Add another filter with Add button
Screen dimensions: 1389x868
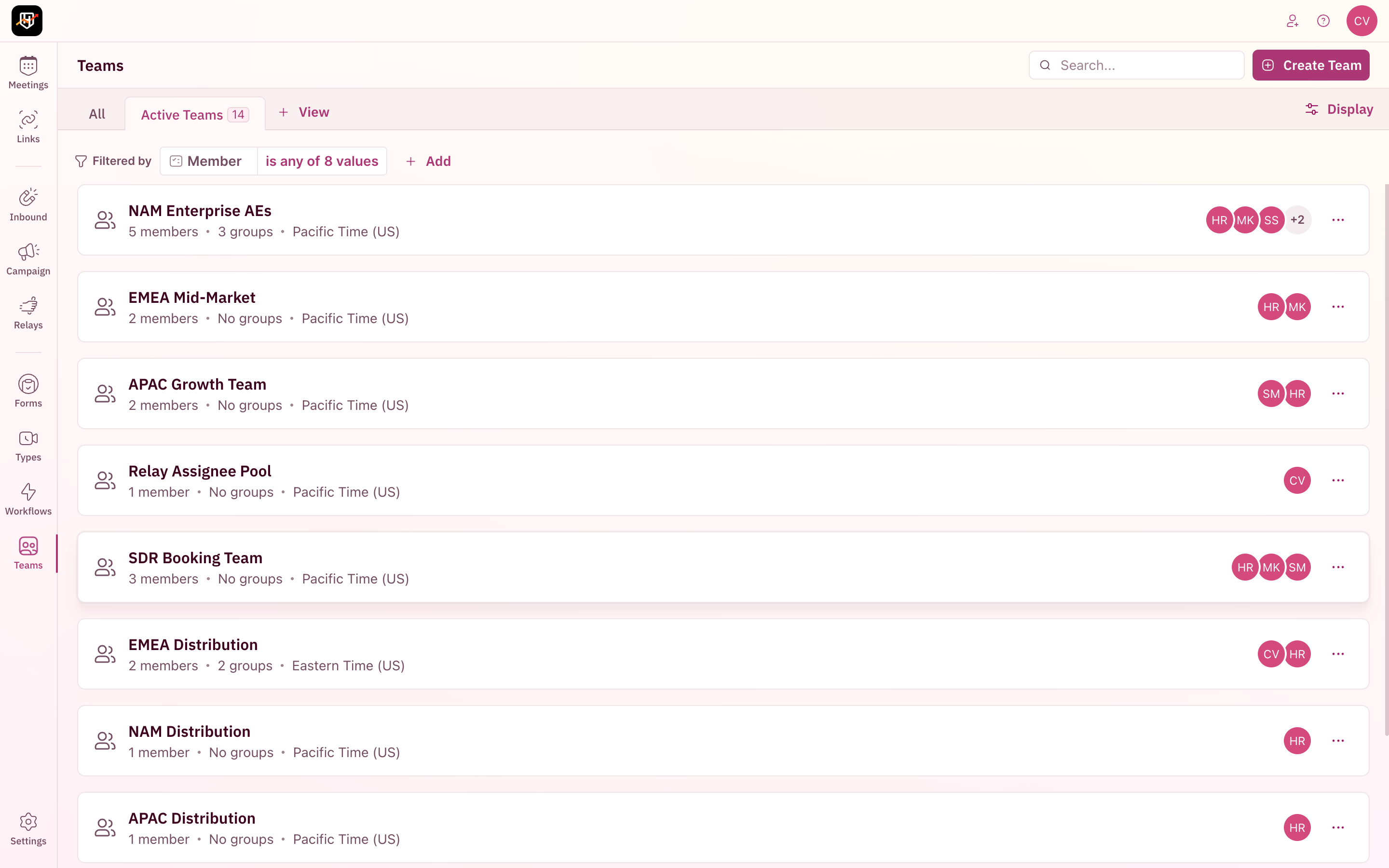(x=428, y=162)
